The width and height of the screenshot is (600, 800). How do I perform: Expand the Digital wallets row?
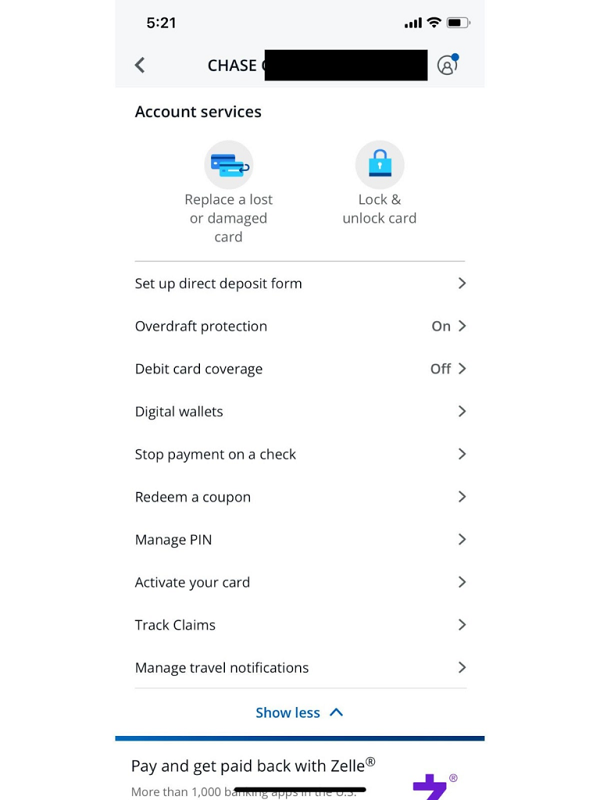coord(299,411)
